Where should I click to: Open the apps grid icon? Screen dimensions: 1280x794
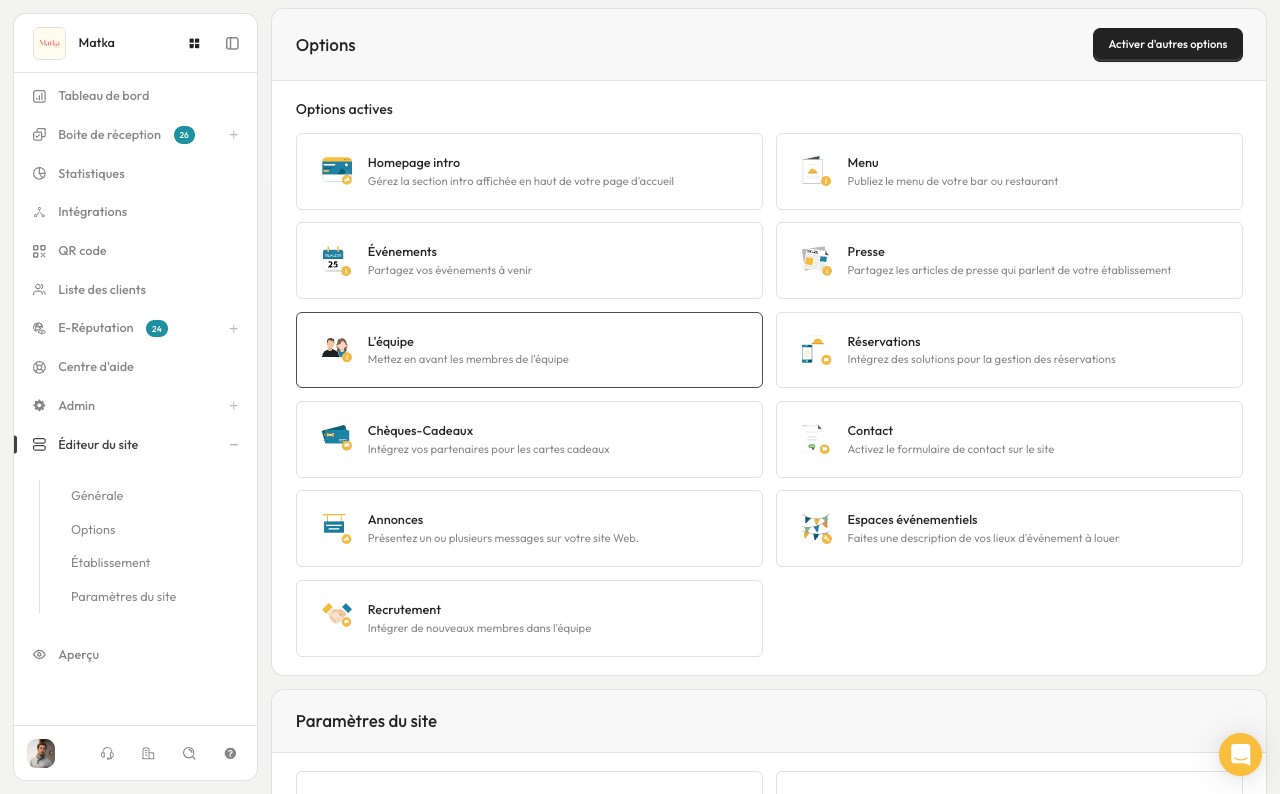pyautogui.click(x=195, y=43)
